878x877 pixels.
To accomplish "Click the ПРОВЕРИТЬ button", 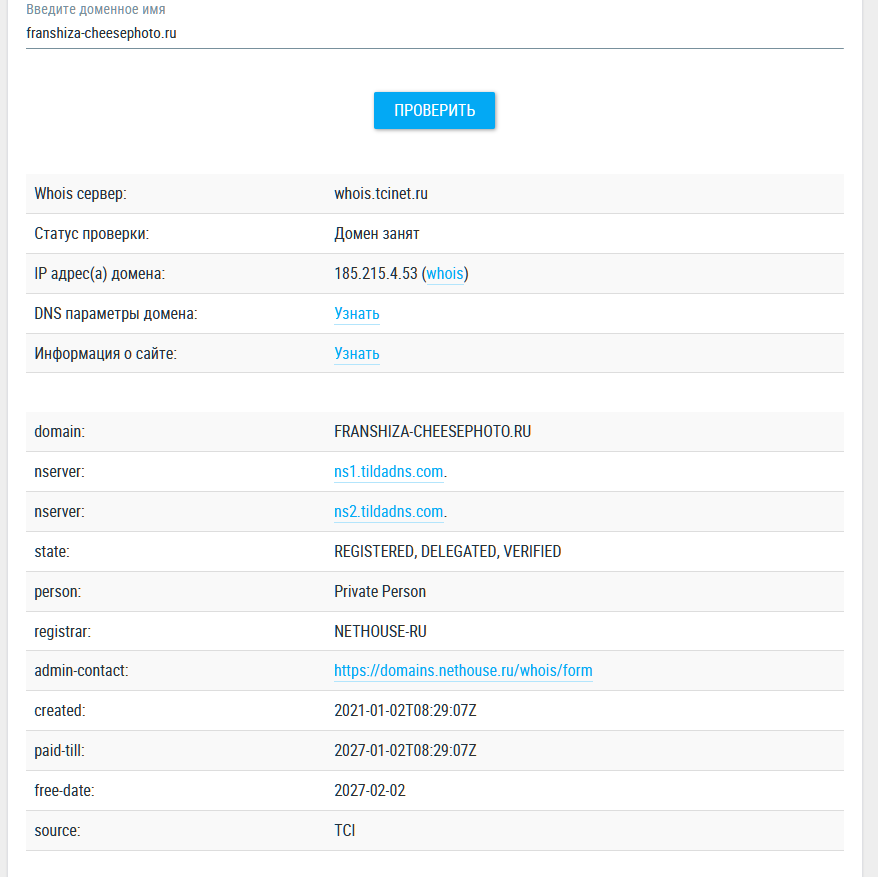I will [435, 110].
